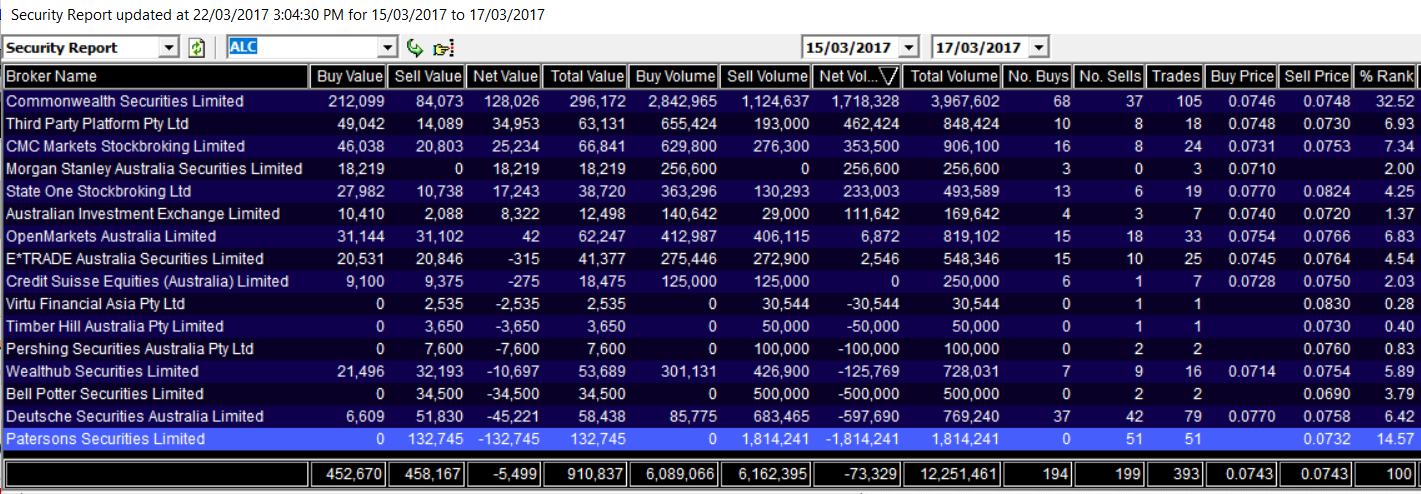Viewport: 1421px width, 494px height.
Task: Select the State One Stockbroking Ltd row
Action: coord(710,191)
